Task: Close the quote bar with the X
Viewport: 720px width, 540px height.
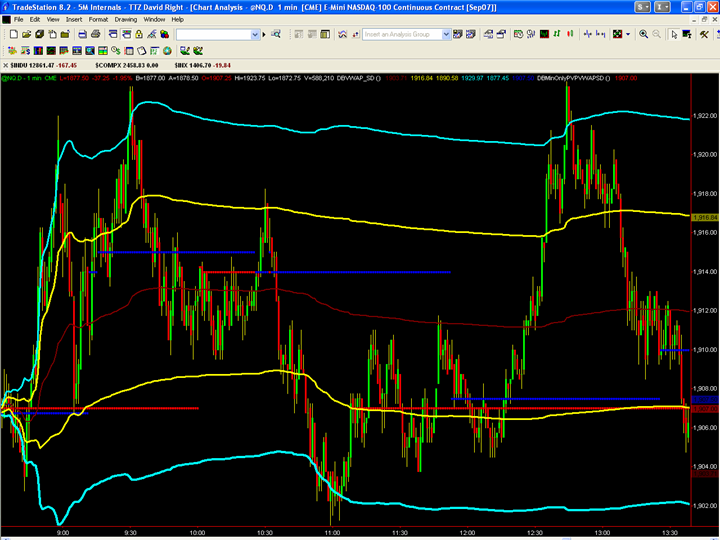Action: (6, 66)
